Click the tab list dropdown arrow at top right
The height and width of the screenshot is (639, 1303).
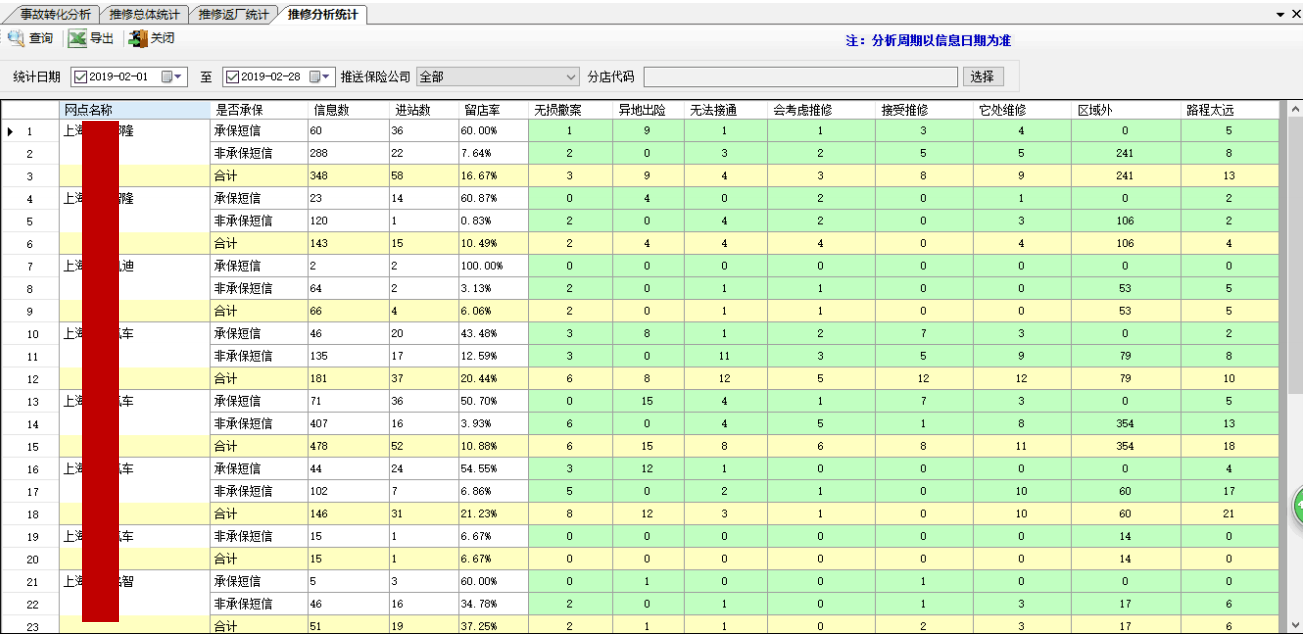point(1281,15)
